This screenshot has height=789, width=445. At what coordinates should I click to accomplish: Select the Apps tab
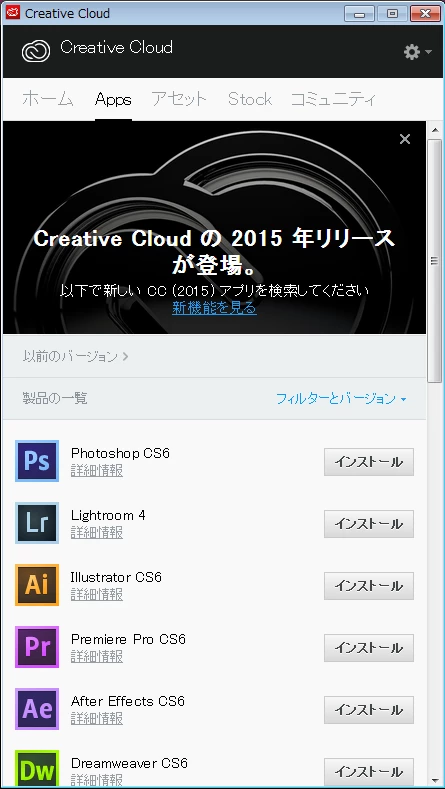113,100
